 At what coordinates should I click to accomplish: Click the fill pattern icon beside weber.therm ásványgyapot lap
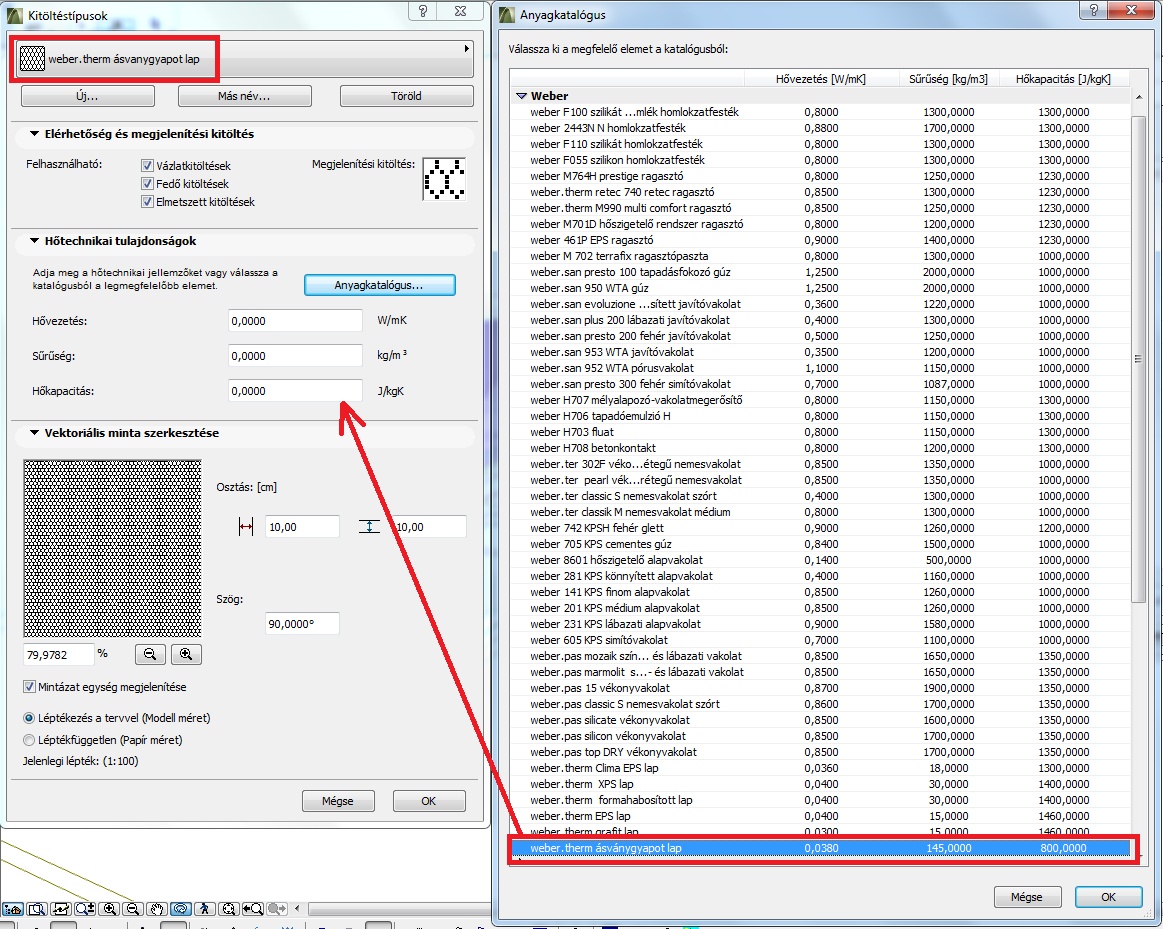pos(32,59)
